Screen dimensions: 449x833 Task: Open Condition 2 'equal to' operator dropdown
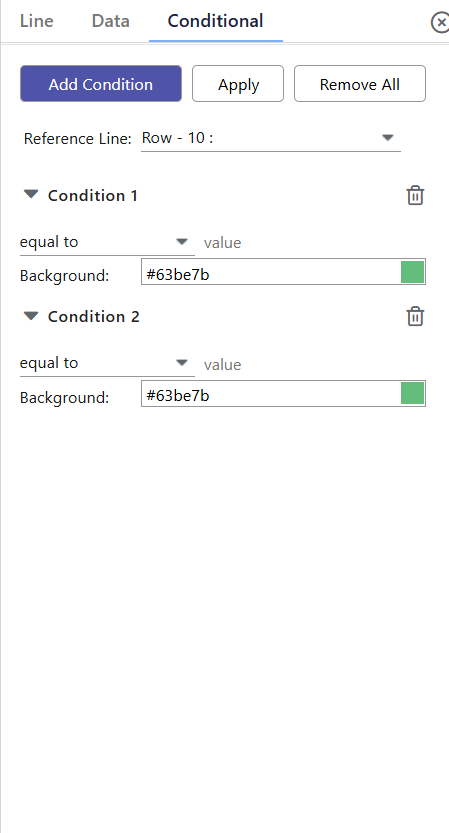click(107, 363)
